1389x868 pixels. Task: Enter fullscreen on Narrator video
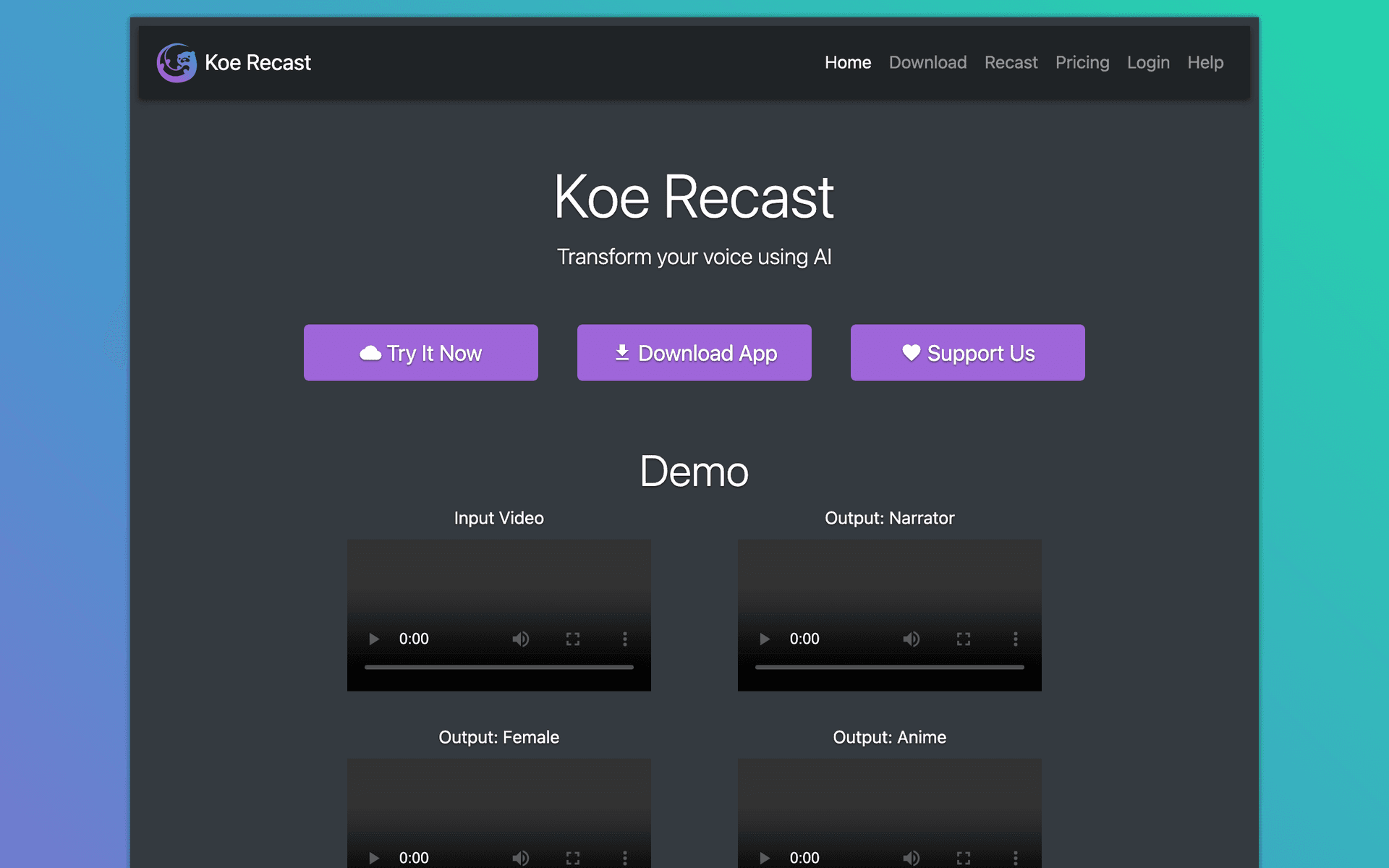(964, 639)
